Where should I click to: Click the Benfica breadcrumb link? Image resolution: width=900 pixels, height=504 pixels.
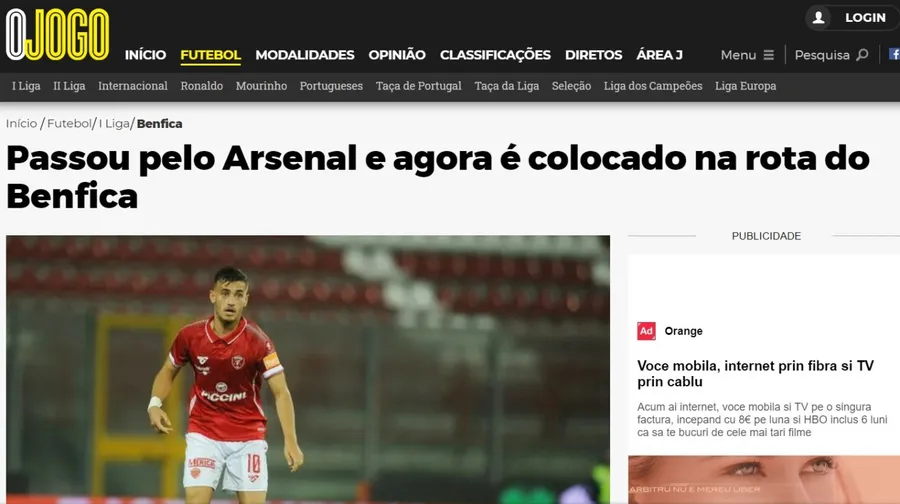[x=160, y=123]
